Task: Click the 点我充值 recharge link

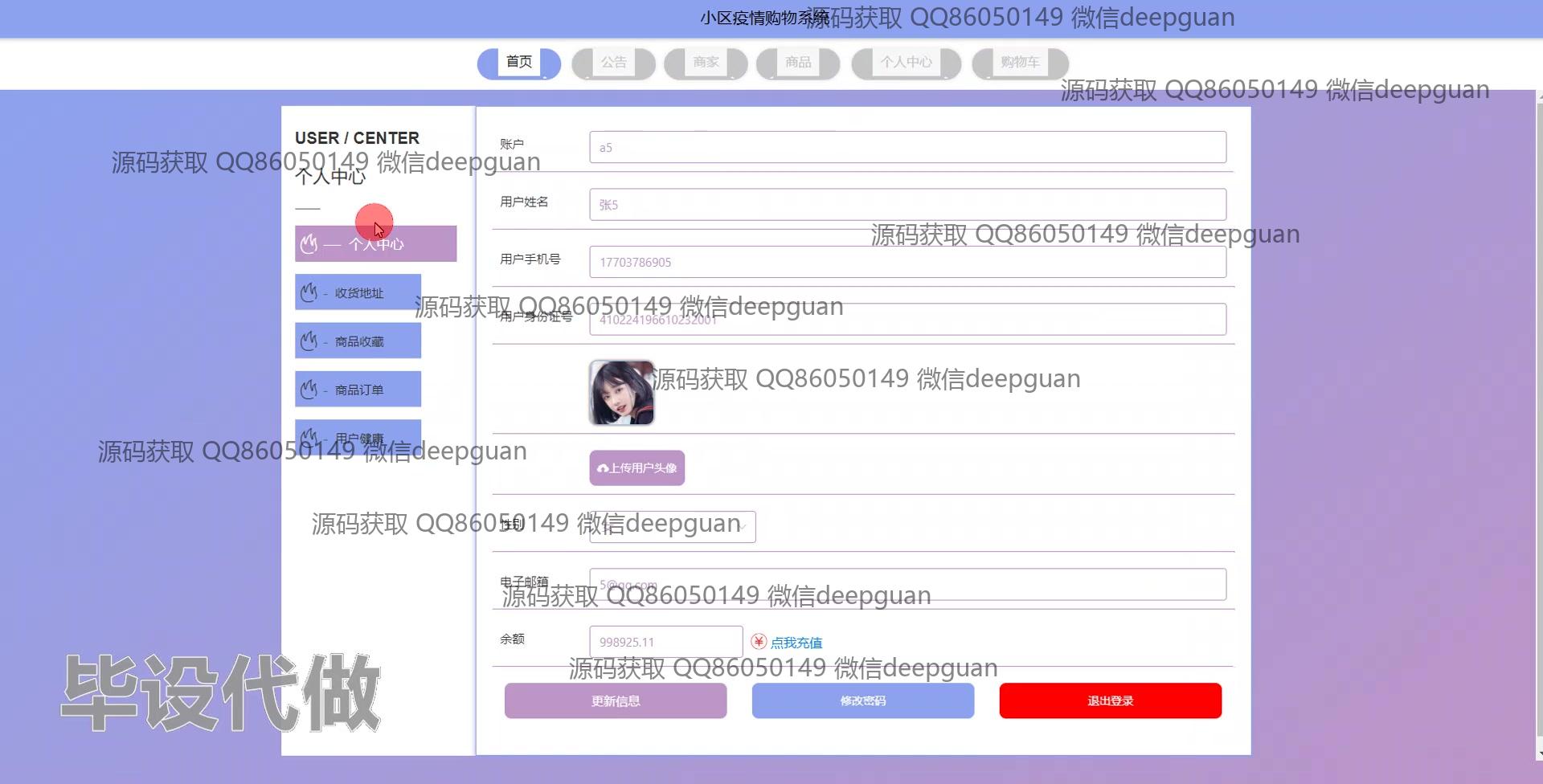Action: [796, 643]
